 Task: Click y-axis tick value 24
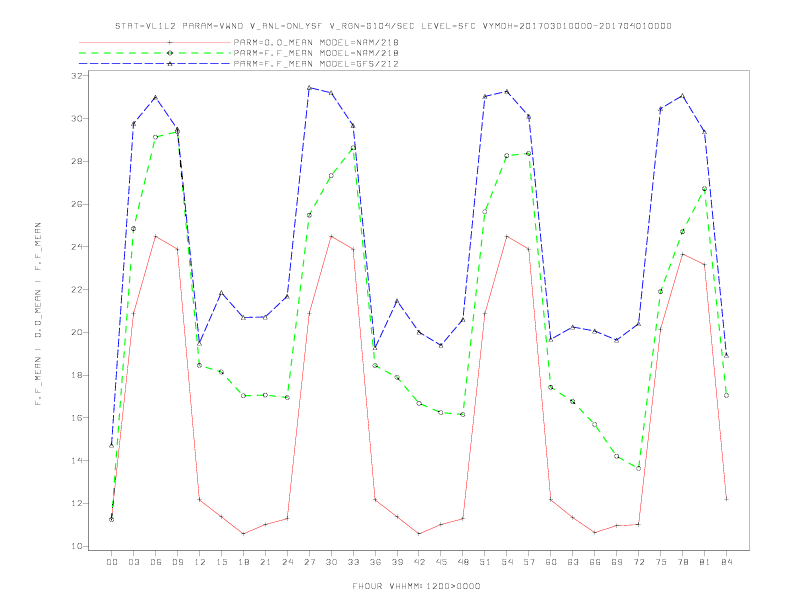(x=77, y=247)
